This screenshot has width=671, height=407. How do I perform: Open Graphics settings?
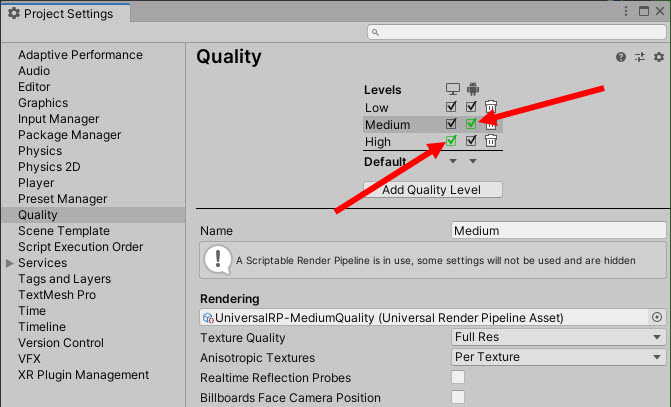[43, 103]
